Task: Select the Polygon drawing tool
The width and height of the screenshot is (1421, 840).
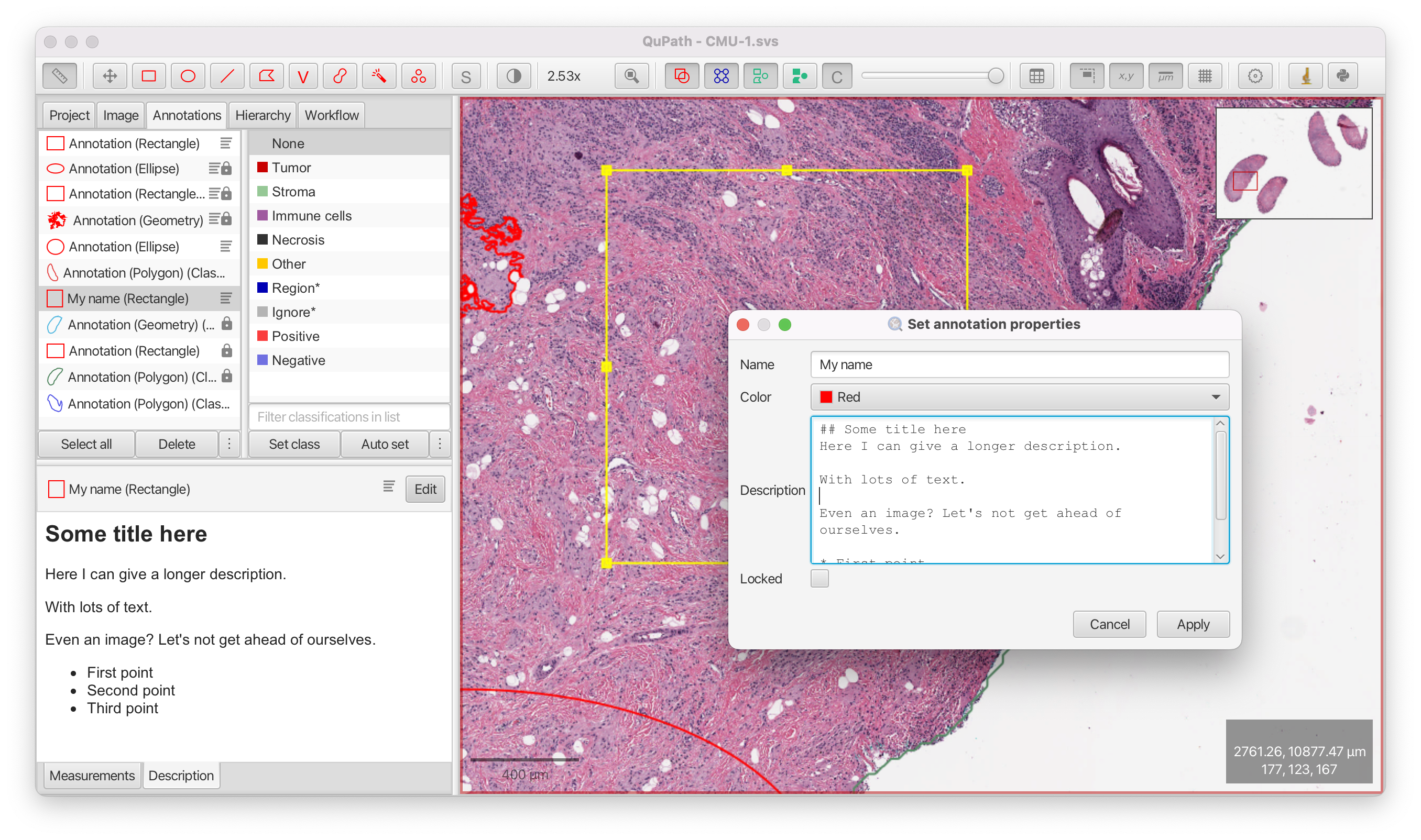Action: click(x=266, y=76)
